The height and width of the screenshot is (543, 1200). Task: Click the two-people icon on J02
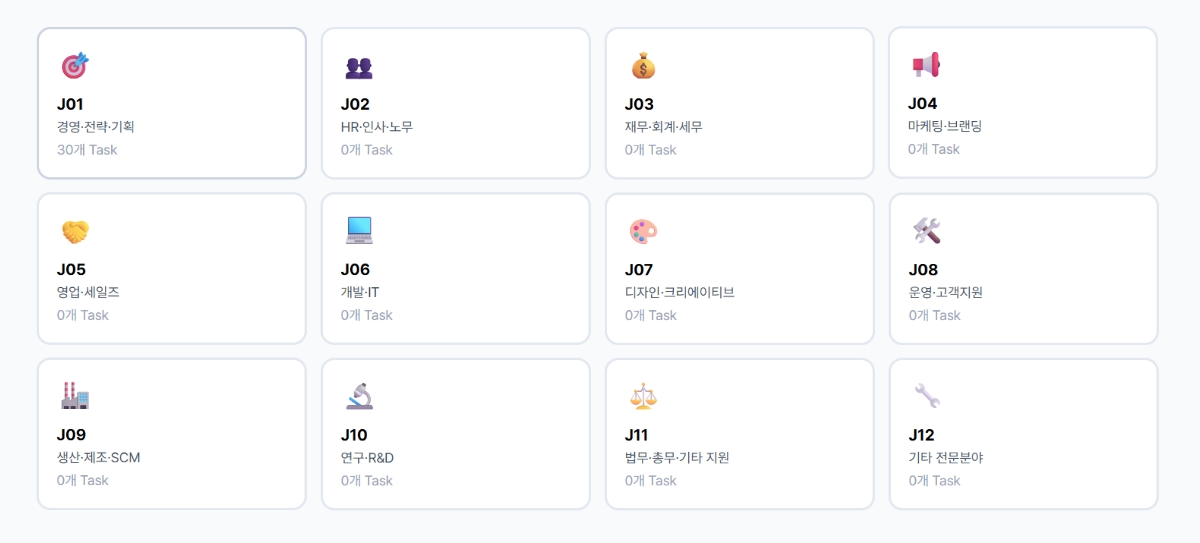click(x=359, y=67)
